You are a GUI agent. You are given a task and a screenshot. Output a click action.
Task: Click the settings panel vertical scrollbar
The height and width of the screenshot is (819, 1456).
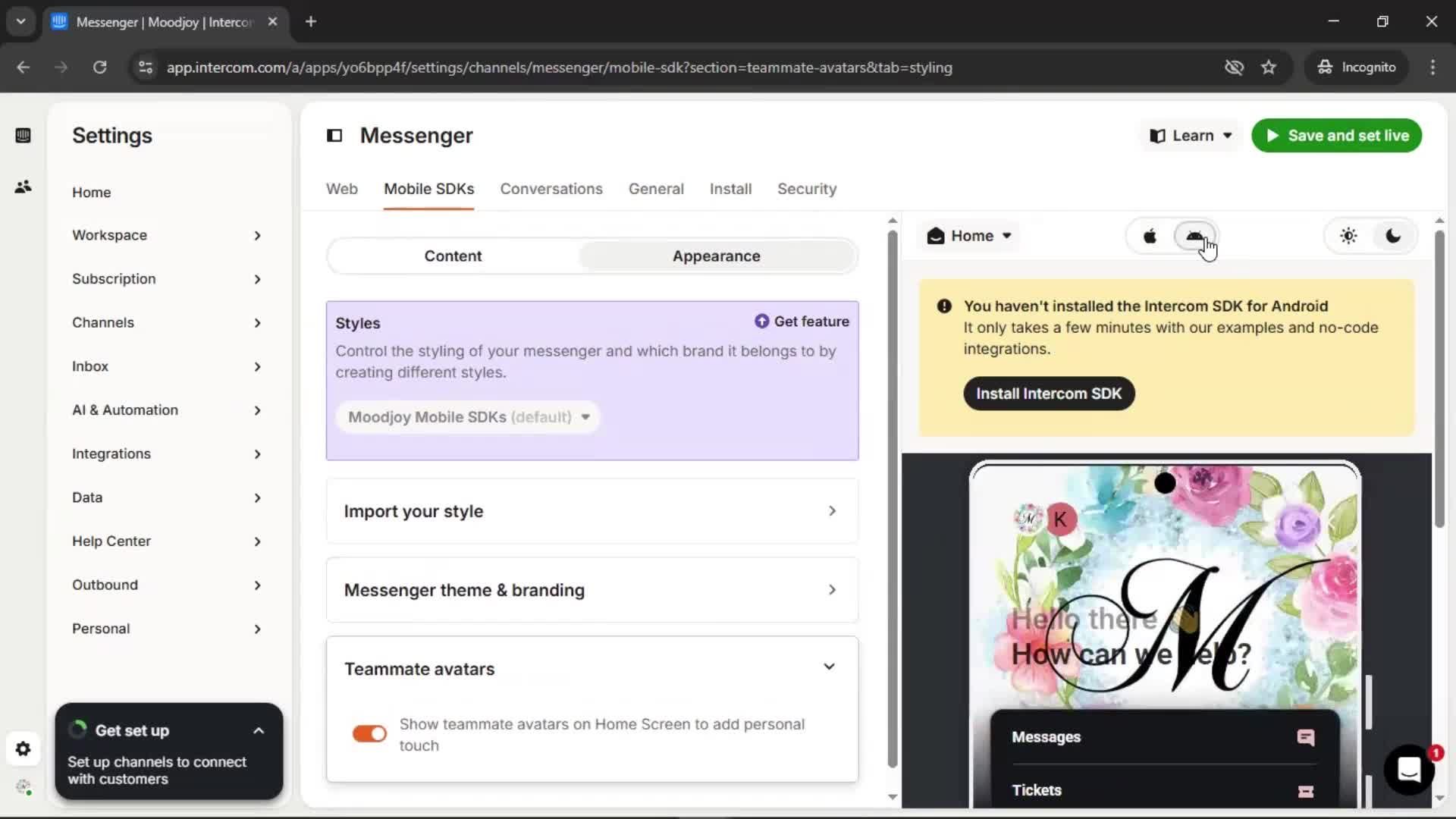point(893,499)
